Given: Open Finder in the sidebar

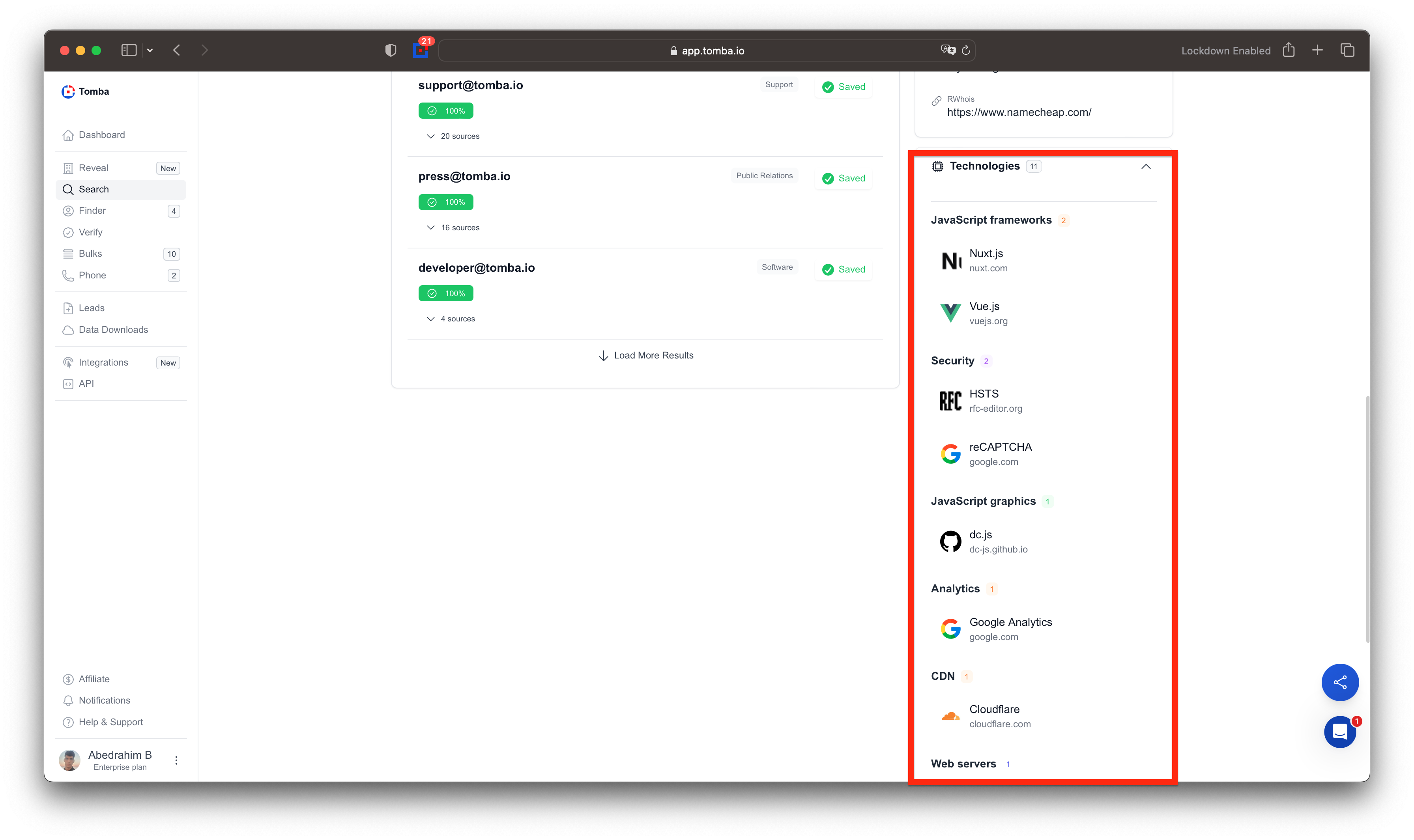Looking at the screenshot, I should (x=92, y=211).
